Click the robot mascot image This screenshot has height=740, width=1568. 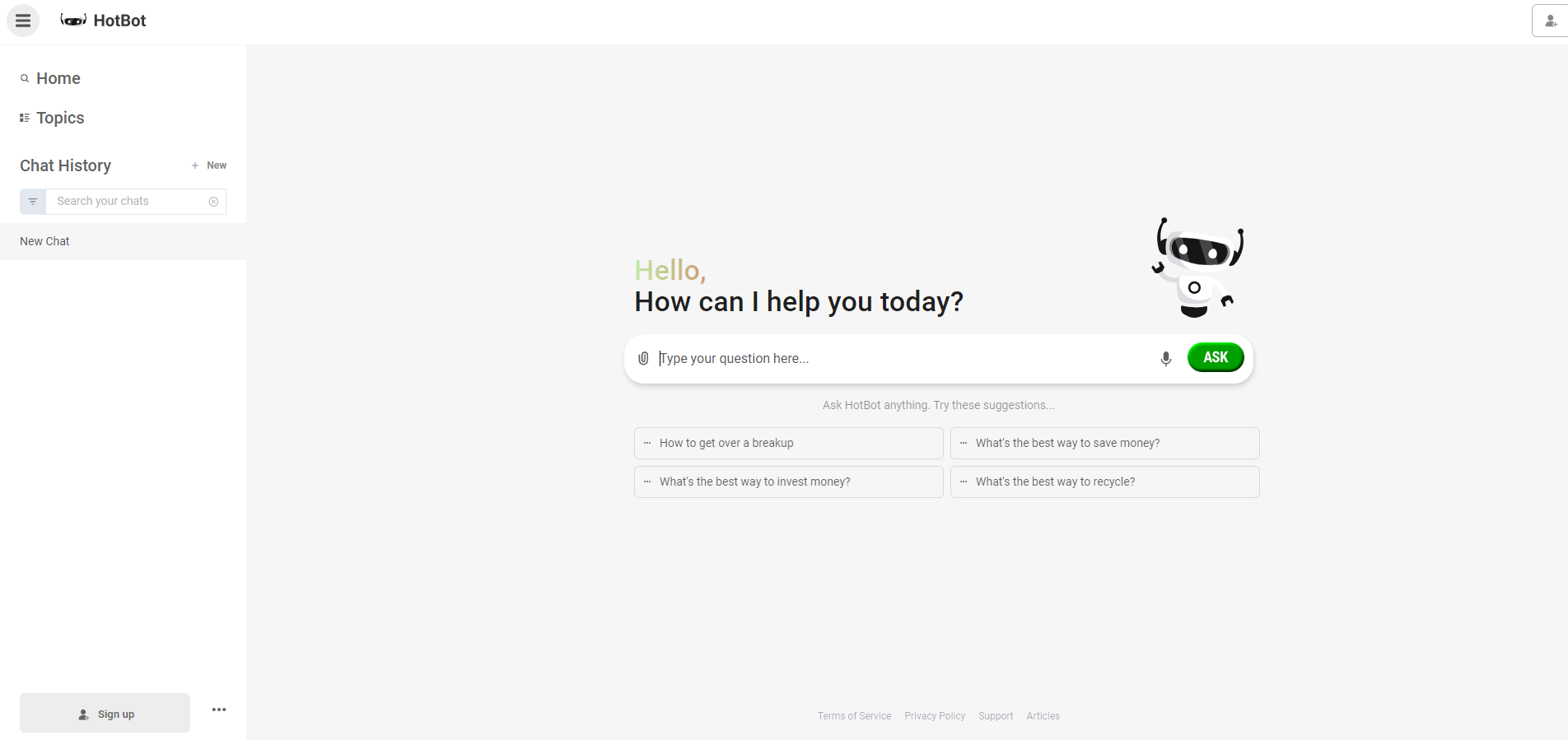click(1197, 268)
